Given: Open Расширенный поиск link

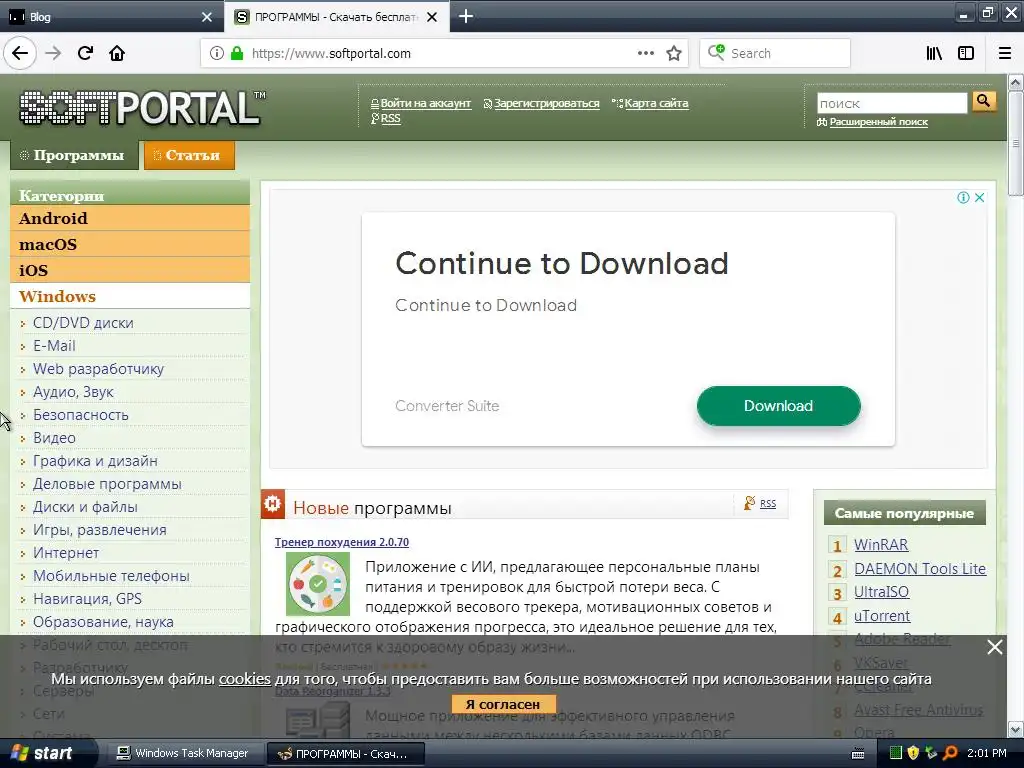Looking at the screenshot, I should (x=878, y=122).
